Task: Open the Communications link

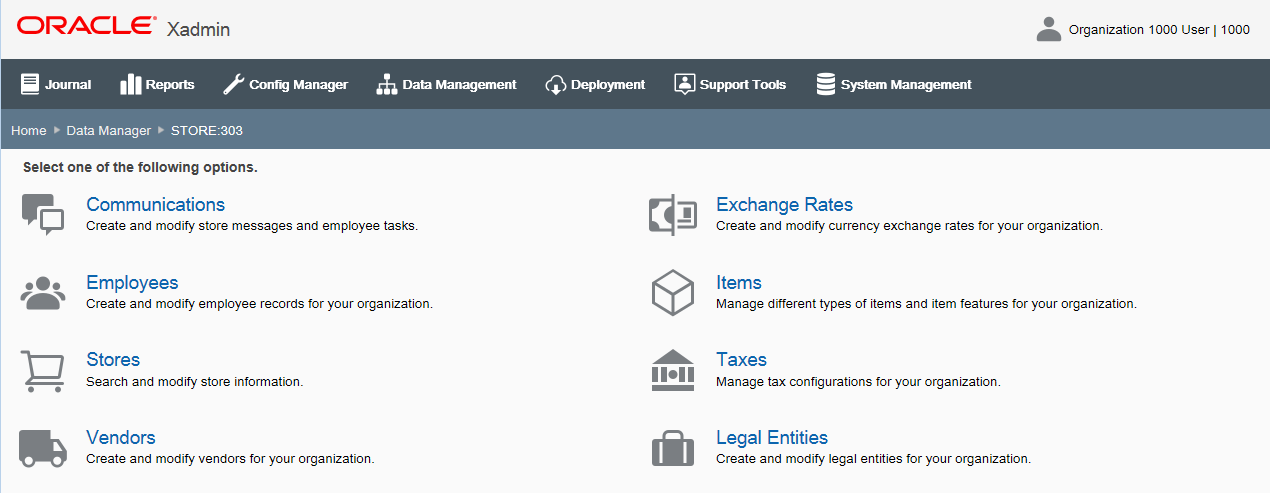Action: coord(155,204)
